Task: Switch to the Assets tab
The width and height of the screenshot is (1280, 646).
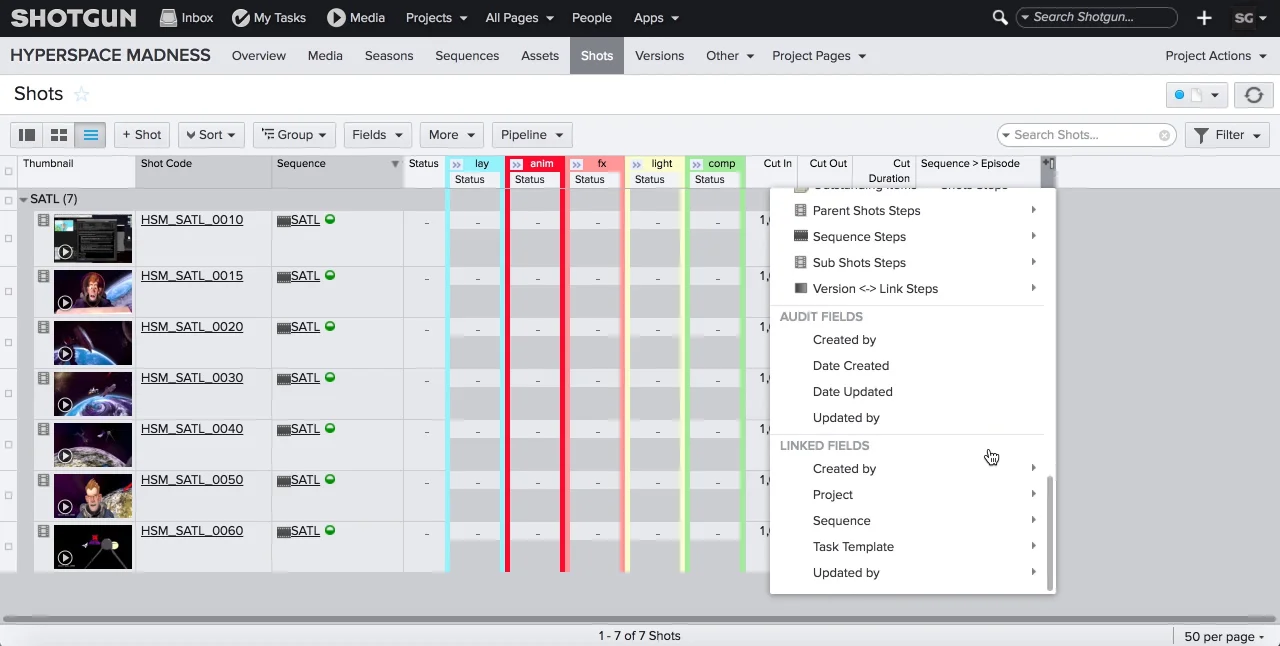Action: click(x=540, y=56)
